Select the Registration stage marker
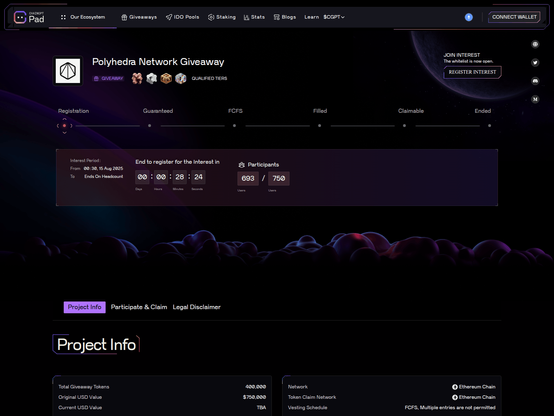 point(64,125)
